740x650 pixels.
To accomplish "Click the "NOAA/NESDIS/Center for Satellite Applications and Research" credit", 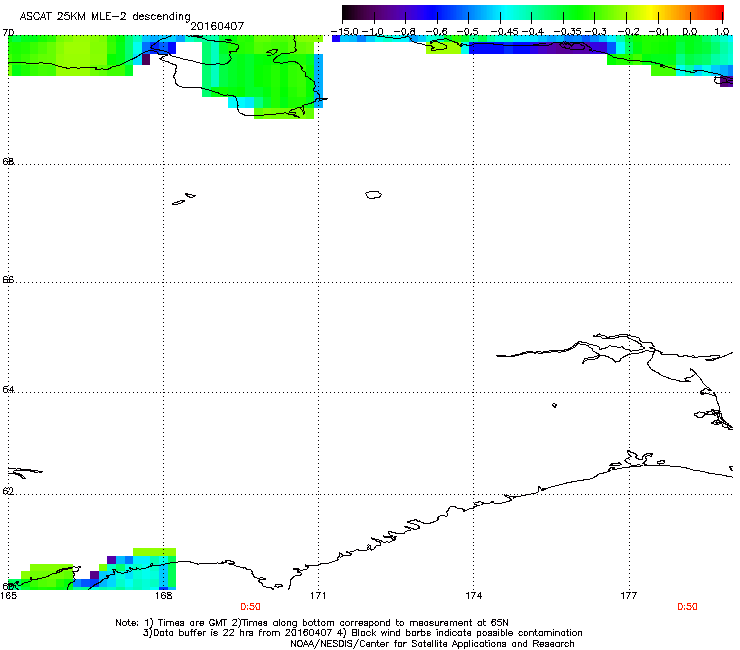I will click(x=432, y=643).
